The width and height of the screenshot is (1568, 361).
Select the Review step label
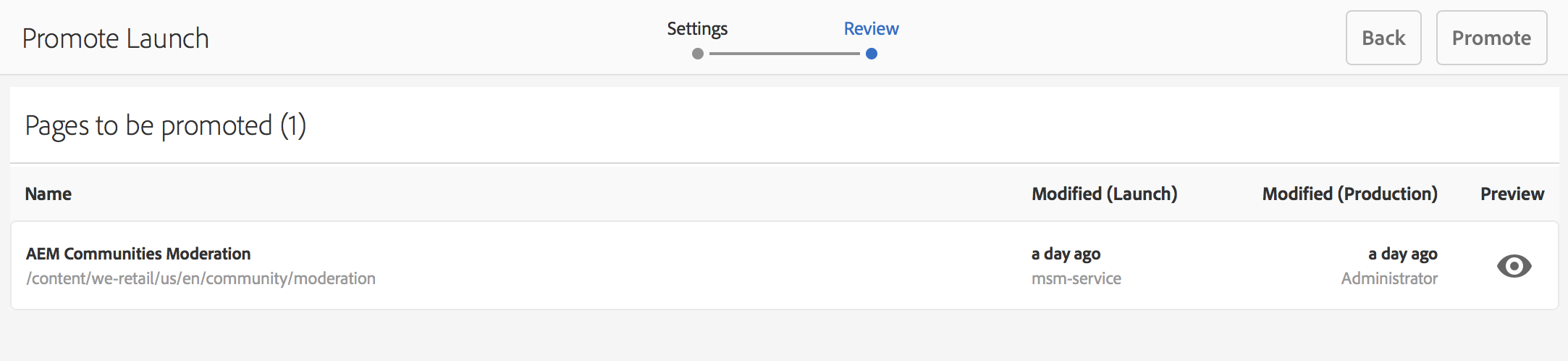pyautogui.click(x=871, y=29)
